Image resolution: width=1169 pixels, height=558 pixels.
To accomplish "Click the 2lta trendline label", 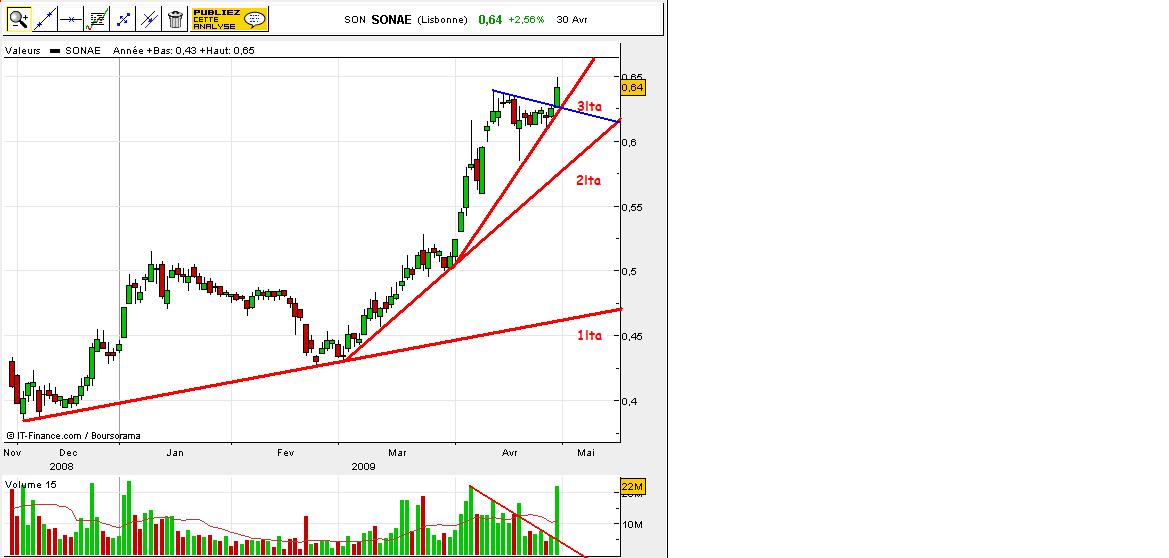I will click(587, 181).
